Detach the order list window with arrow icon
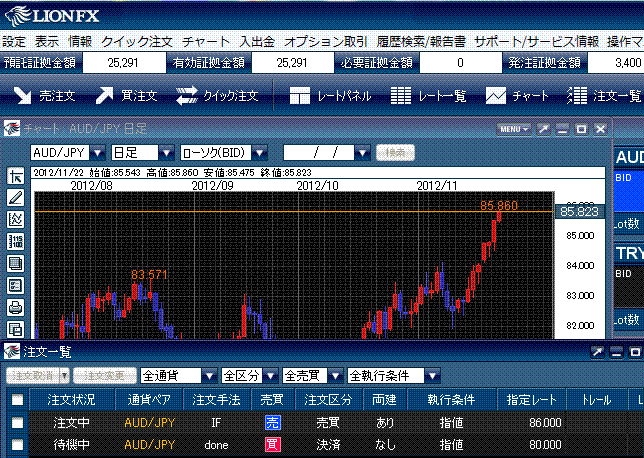 [x=597, y=352]
